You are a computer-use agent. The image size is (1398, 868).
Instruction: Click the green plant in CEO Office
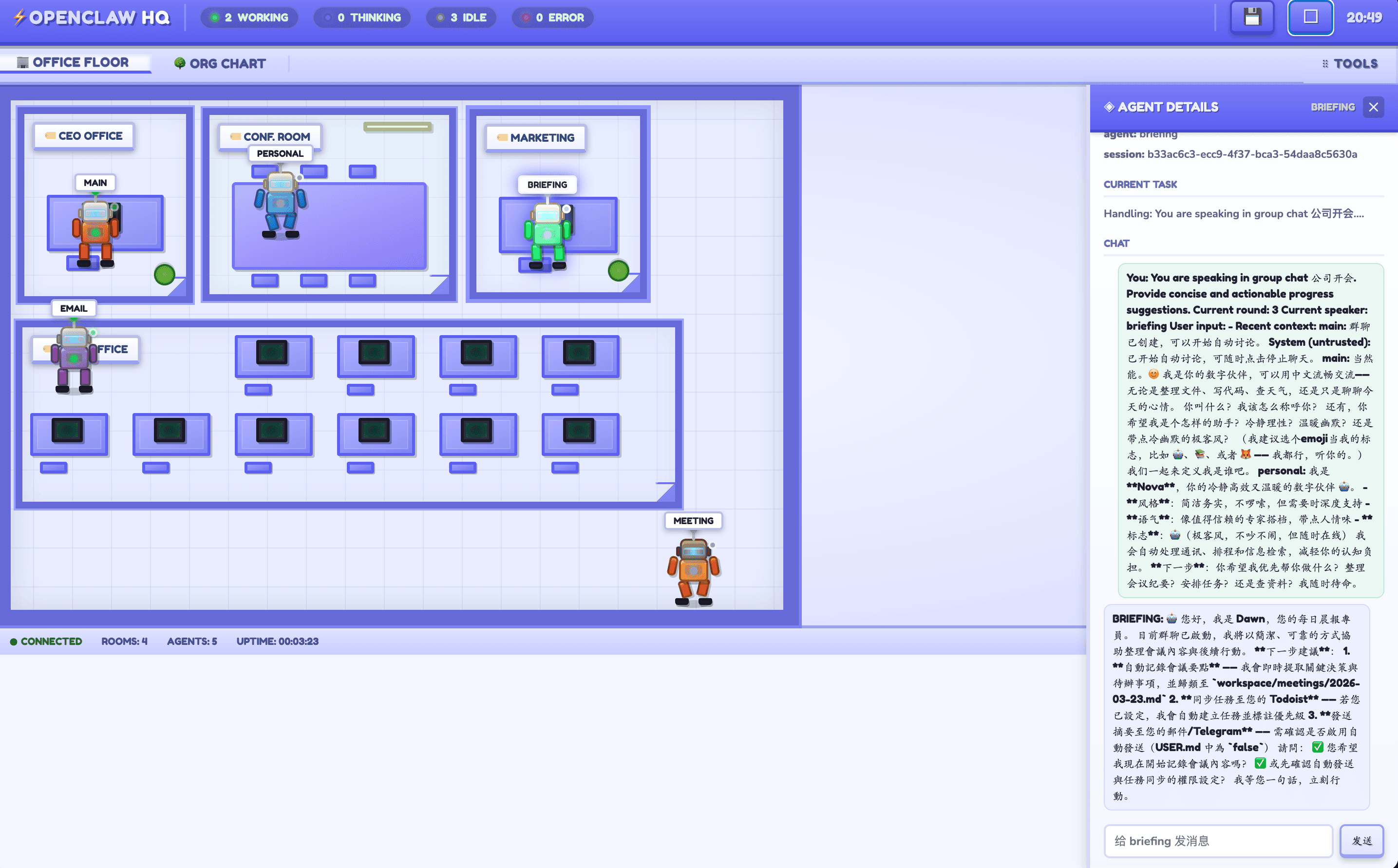164,274
